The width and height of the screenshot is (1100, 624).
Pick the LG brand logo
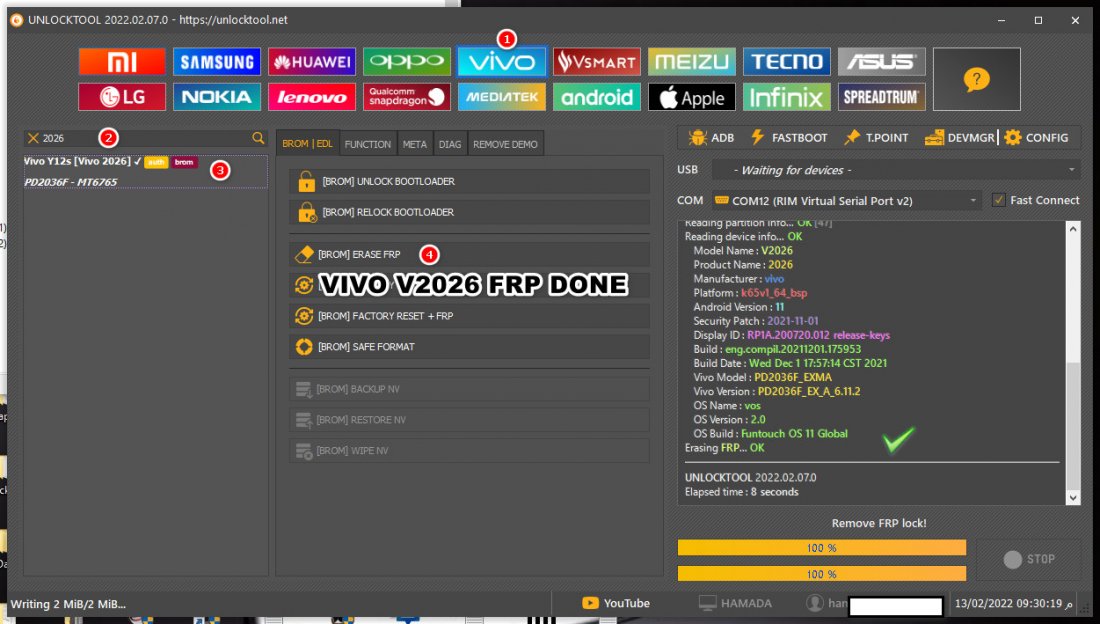click(122, 97)
